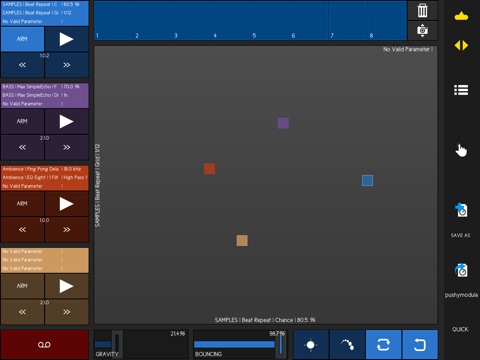Image resolution: width=480 pixels, height=360 pixels.
Task: Select snapshot slot 6 in top bar
Action: click(309, 21)
